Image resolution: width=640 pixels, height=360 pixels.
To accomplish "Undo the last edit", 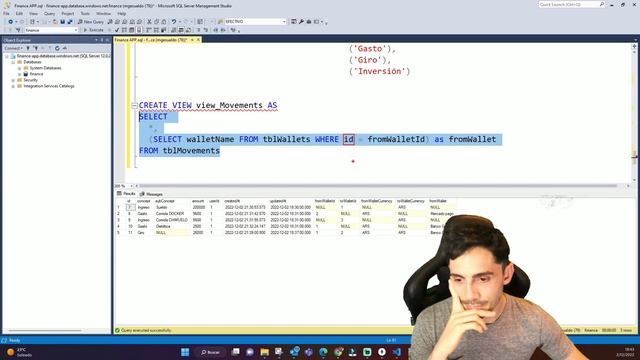I will click(x=174, y=22).
